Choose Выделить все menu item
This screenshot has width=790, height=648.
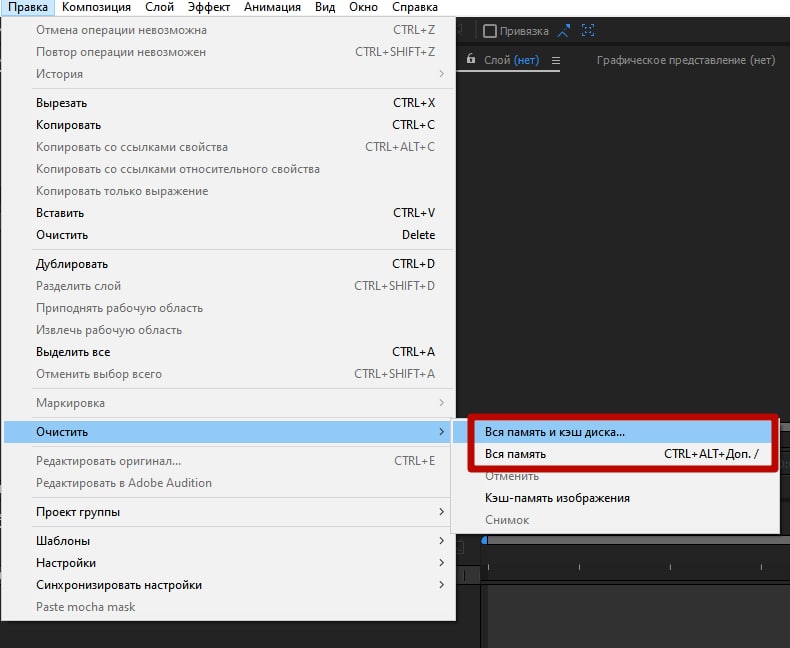point(229,352)
